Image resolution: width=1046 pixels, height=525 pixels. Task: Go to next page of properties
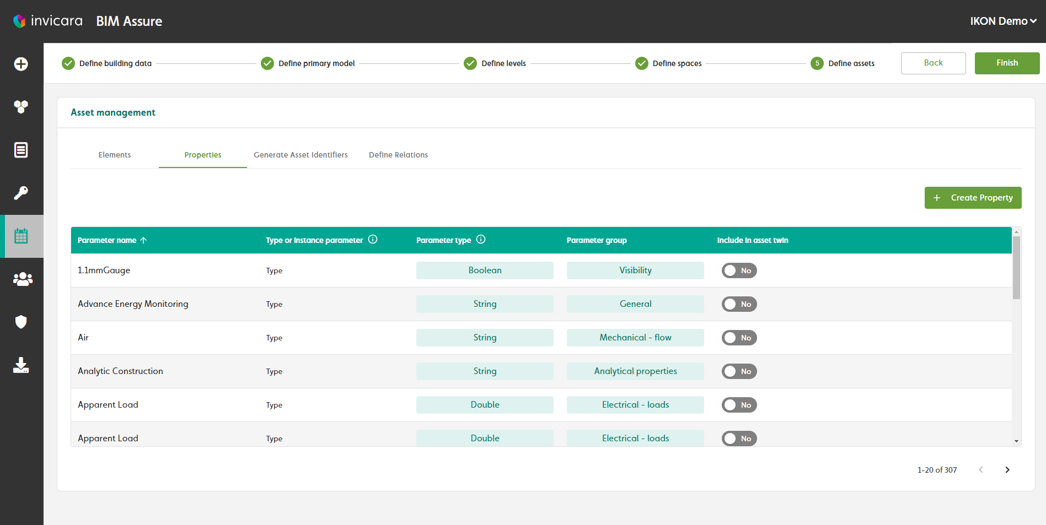(1007, 470)
